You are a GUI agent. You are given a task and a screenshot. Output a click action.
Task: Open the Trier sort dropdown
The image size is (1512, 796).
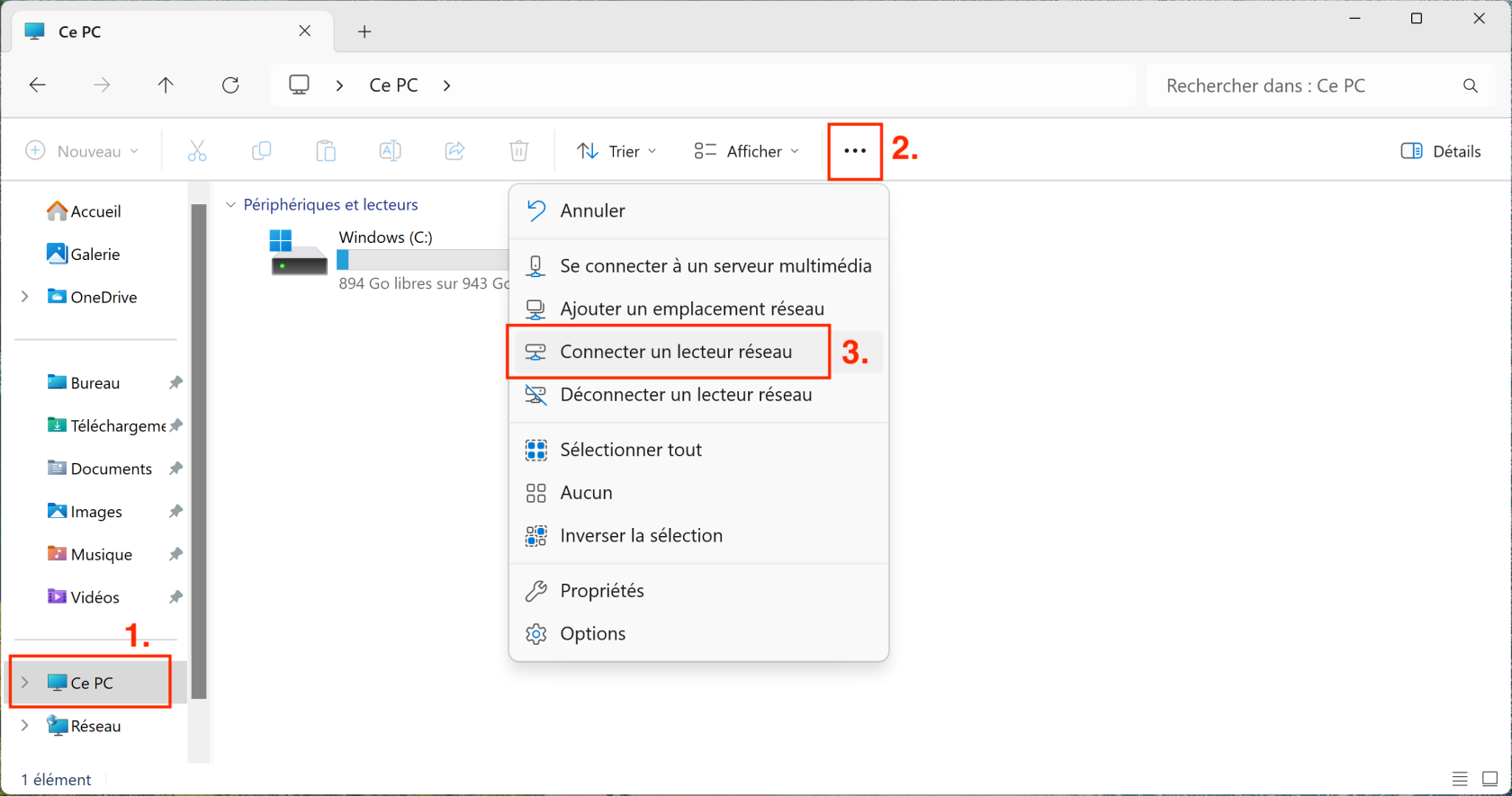[616, 151]
